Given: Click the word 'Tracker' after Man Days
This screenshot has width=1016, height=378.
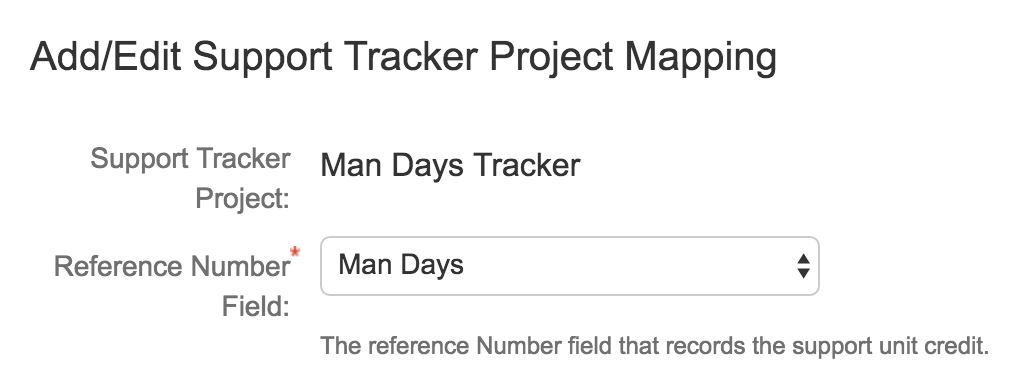Looking at the screenshot, I should click(x=526, y=165).
